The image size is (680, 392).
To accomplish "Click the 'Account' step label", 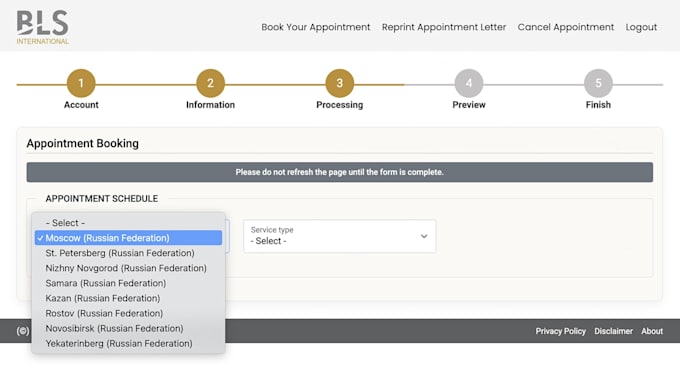I will click(81, 105).
